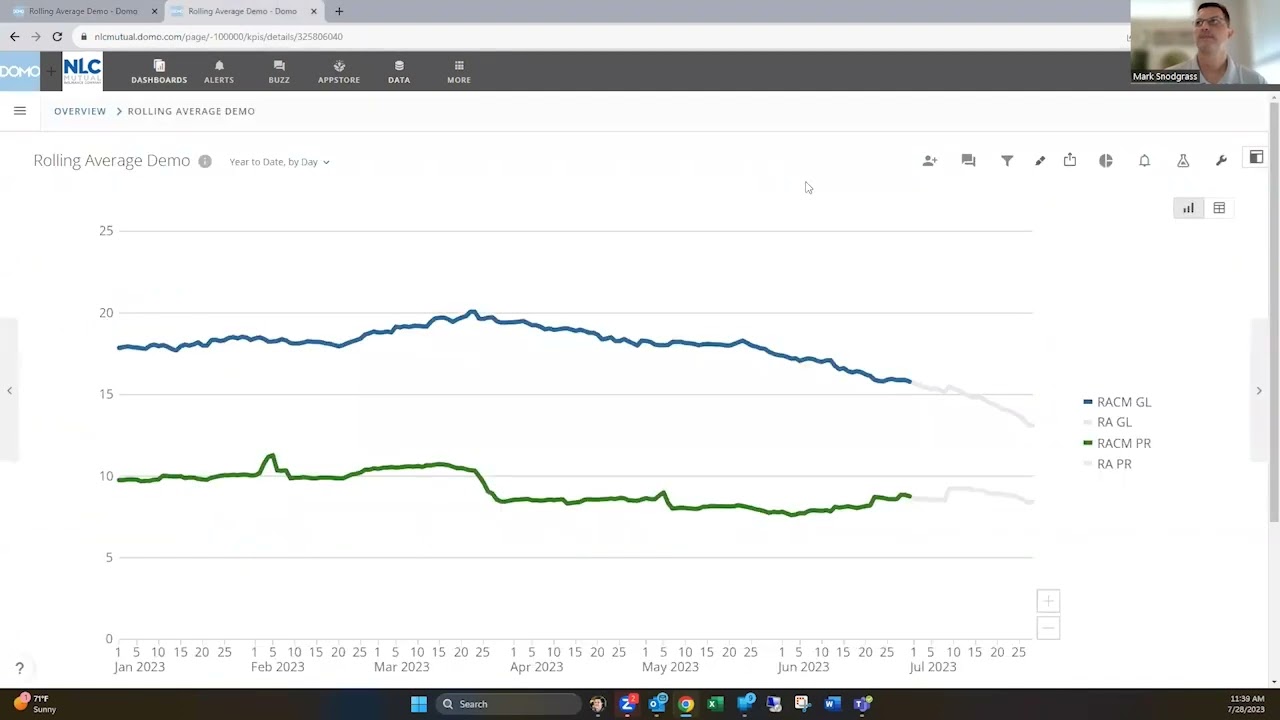Image resolution: width=1280 pixels, height=720 pixels.
Task: Click the taskbar Search box
Action: click(508, 704)
